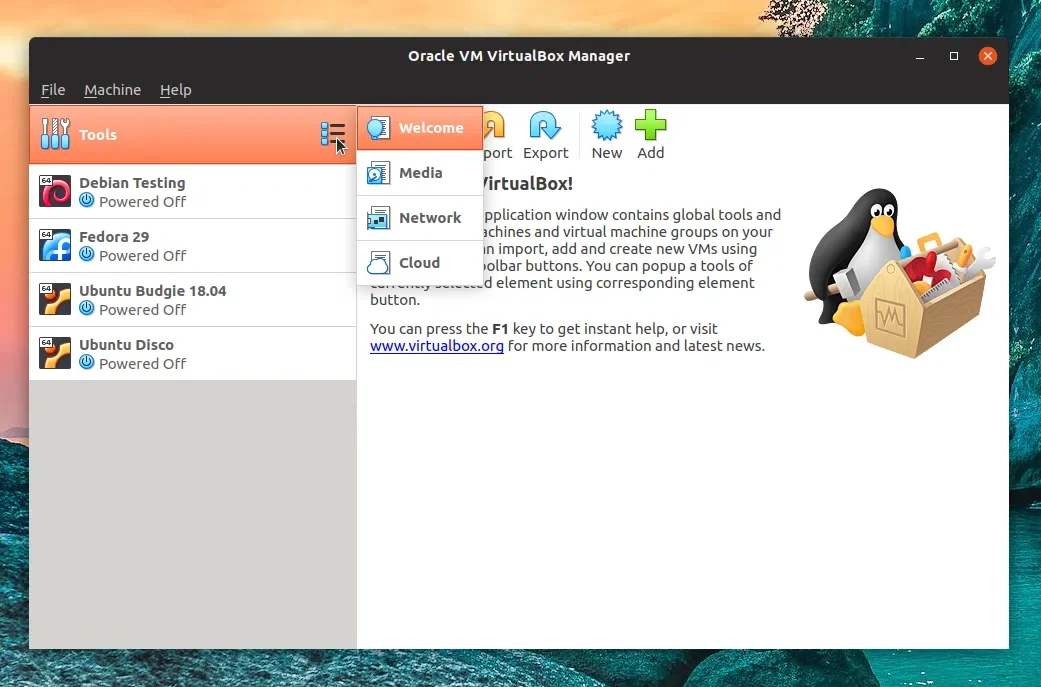Click the Powered Off text under Fedora 29
Image resolution: width=1041 pixels, height=687 pixels.
pos(142,256)
